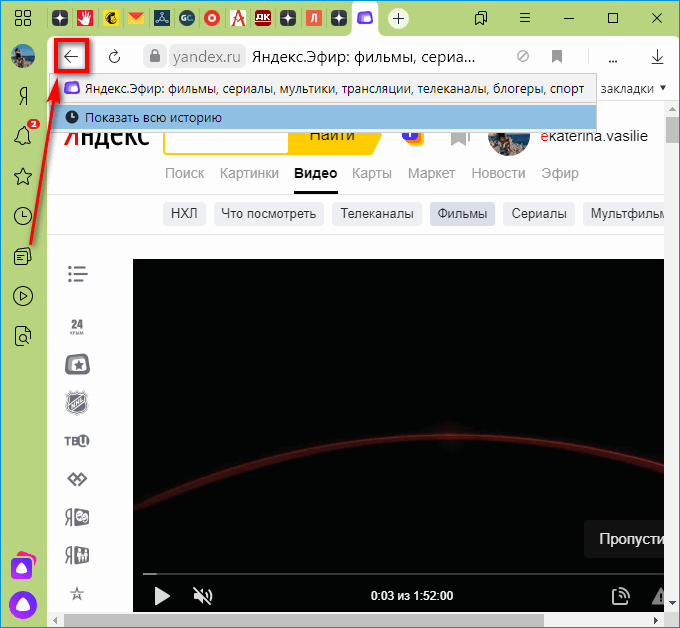
Task: Skip the intro with the Пропустить button
Action: tap(630, 539)
